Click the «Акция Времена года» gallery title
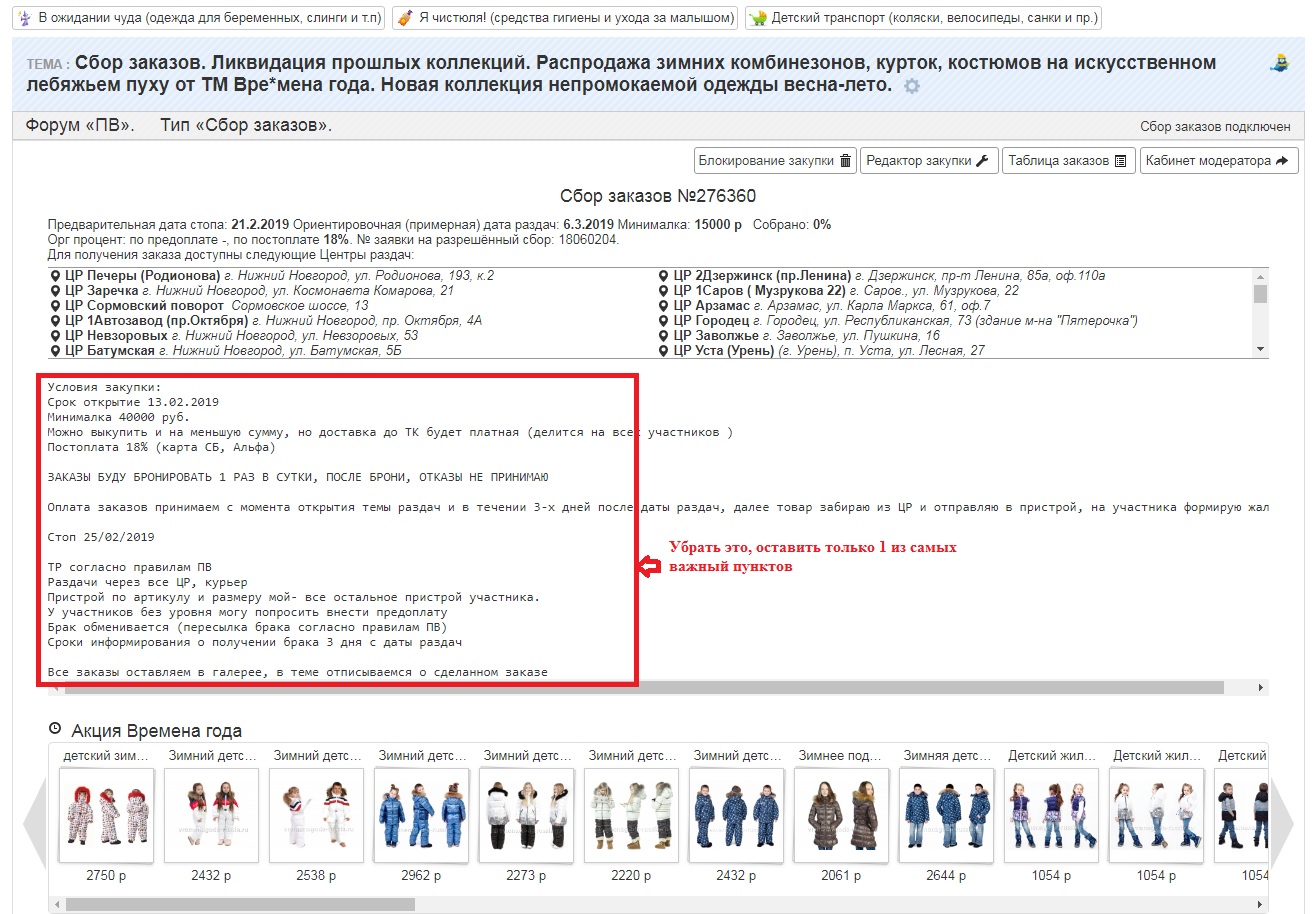The width and height of the screenshot is (1313, 914). coord(157,730)
